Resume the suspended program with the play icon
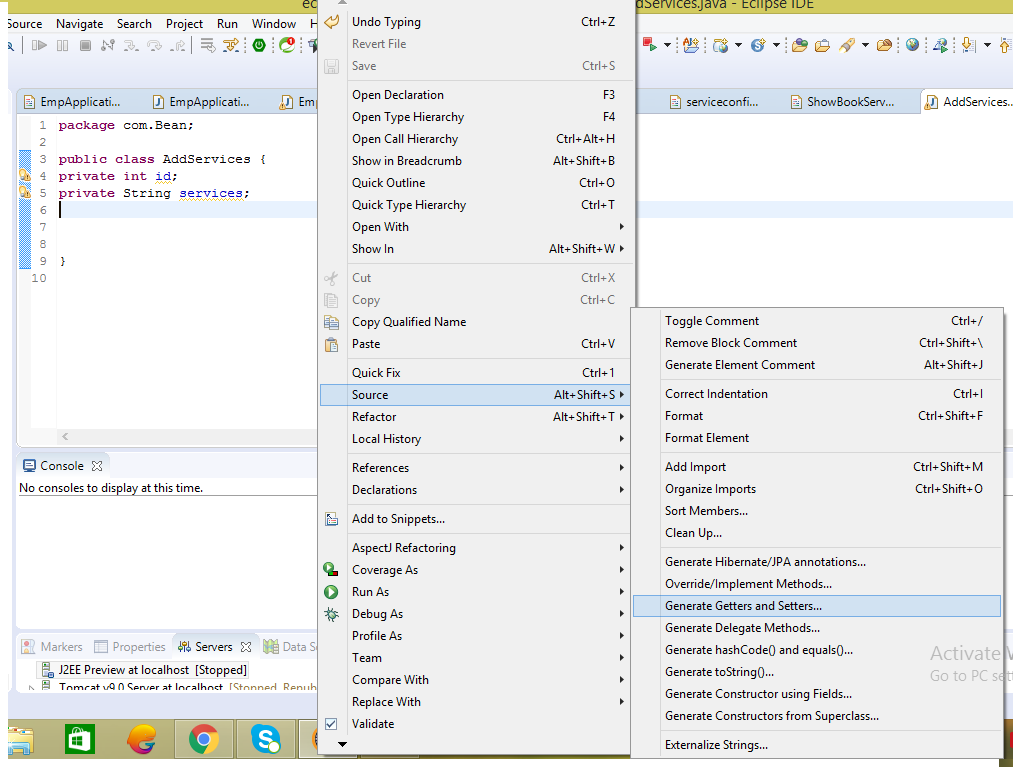Image resolution: width=1013 pixels, height=767 pixels. pyautogui.click(x=38, y=45)
